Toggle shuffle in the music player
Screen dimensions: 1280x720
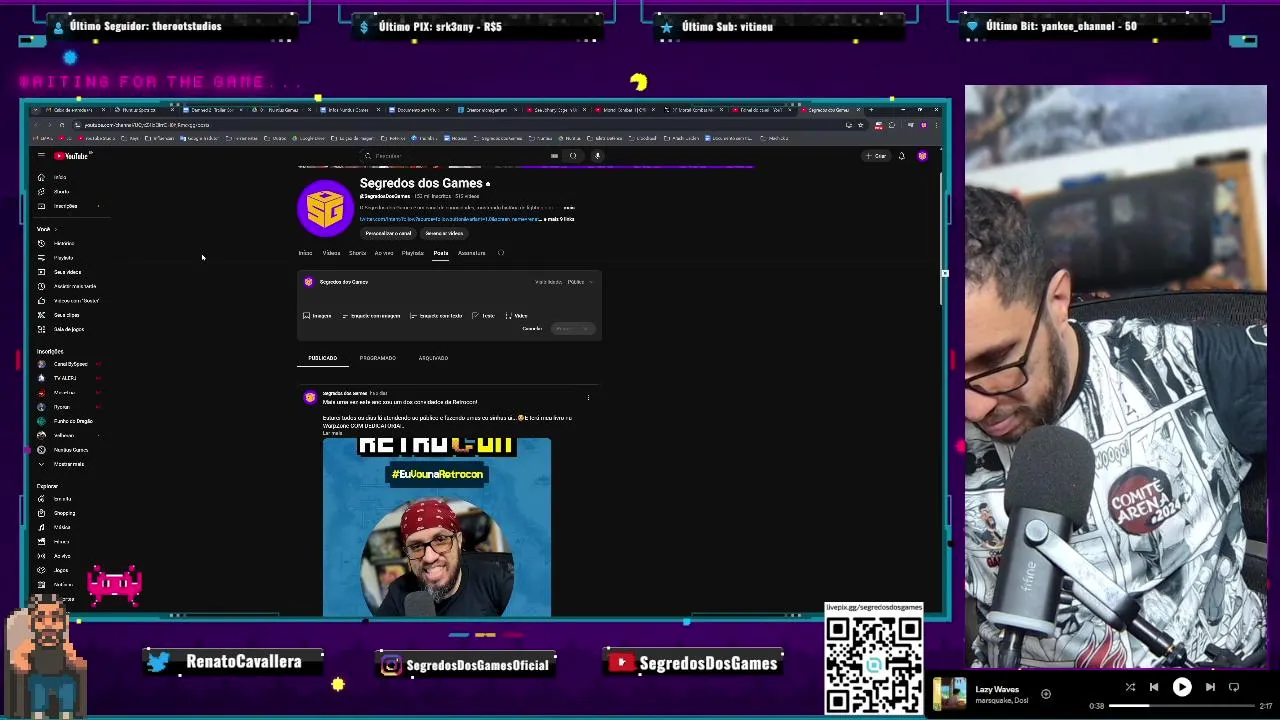(1130, 687)
